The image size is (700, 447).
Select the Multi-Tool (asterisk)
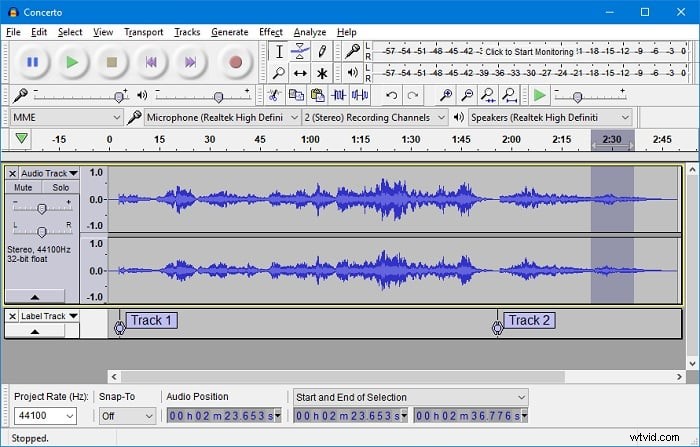(321, 73)
